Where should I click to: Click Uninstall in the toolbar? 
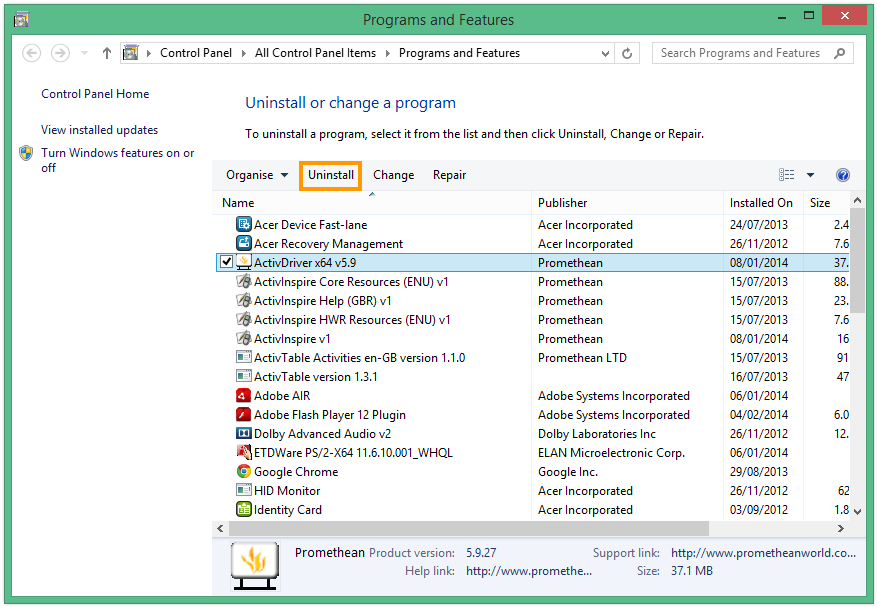(331, 175)
